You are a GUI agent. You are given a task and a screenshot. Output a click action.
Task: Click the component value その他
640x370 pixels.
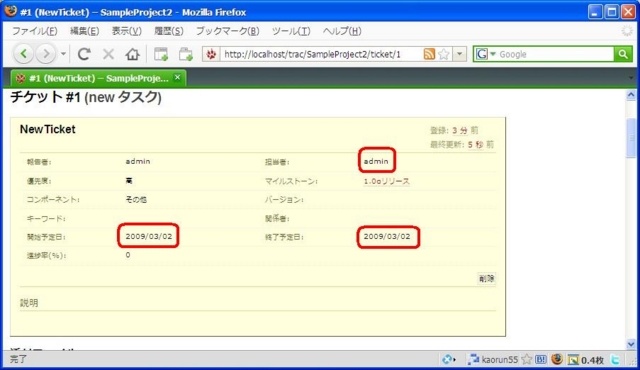coord(136,199)
